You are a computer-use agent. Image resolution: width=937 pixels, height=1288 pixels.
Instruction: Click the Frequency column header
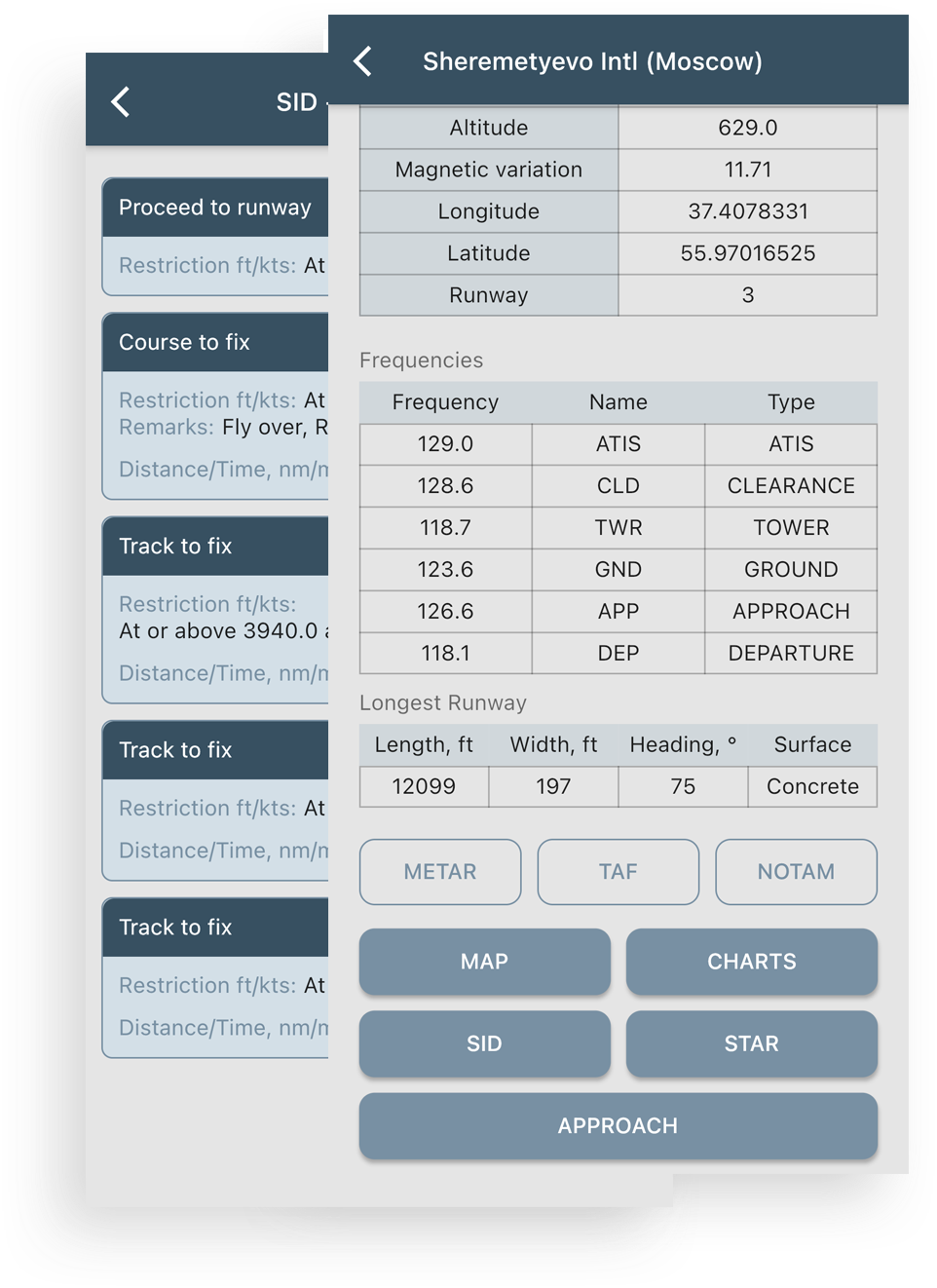445,402
